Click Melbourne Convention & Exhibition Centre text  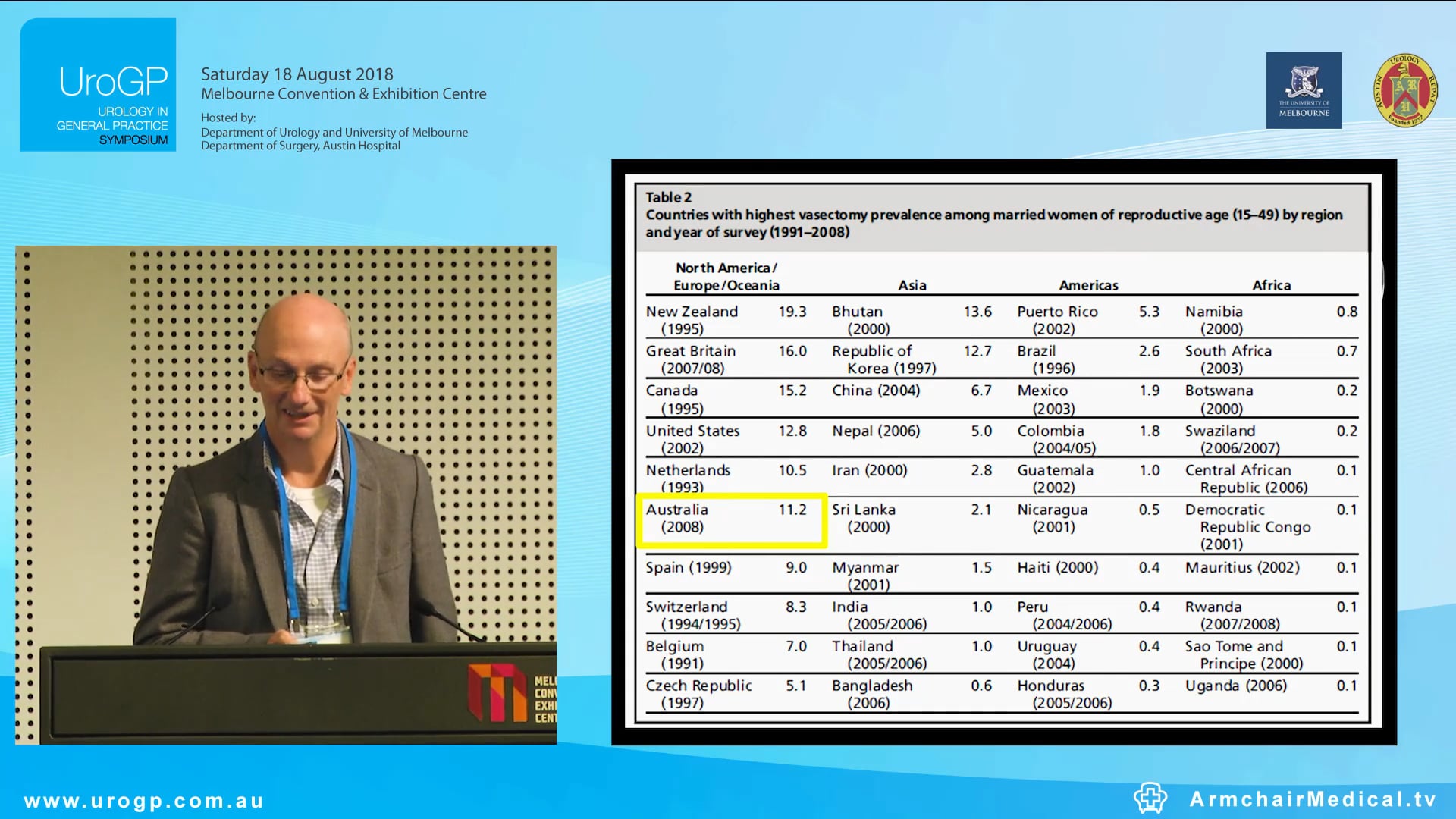tap(344, 94)
